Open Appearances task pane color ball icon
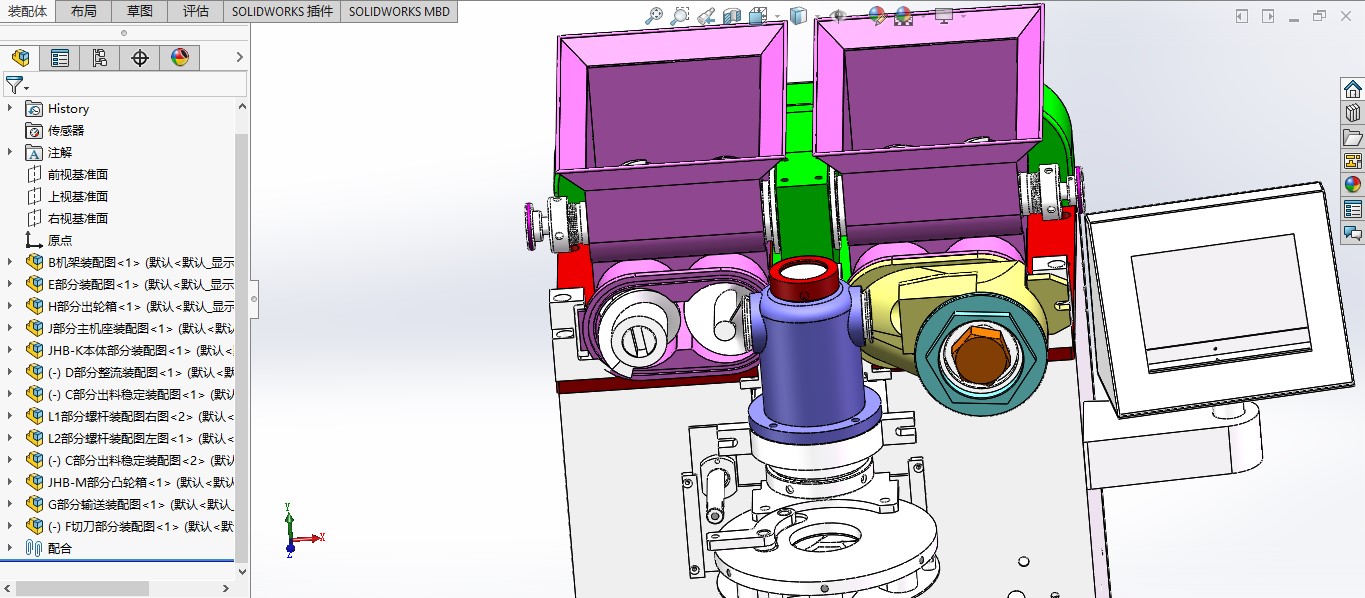The width and height of the screenshot is (1365, 598). tap(1353, 185)
